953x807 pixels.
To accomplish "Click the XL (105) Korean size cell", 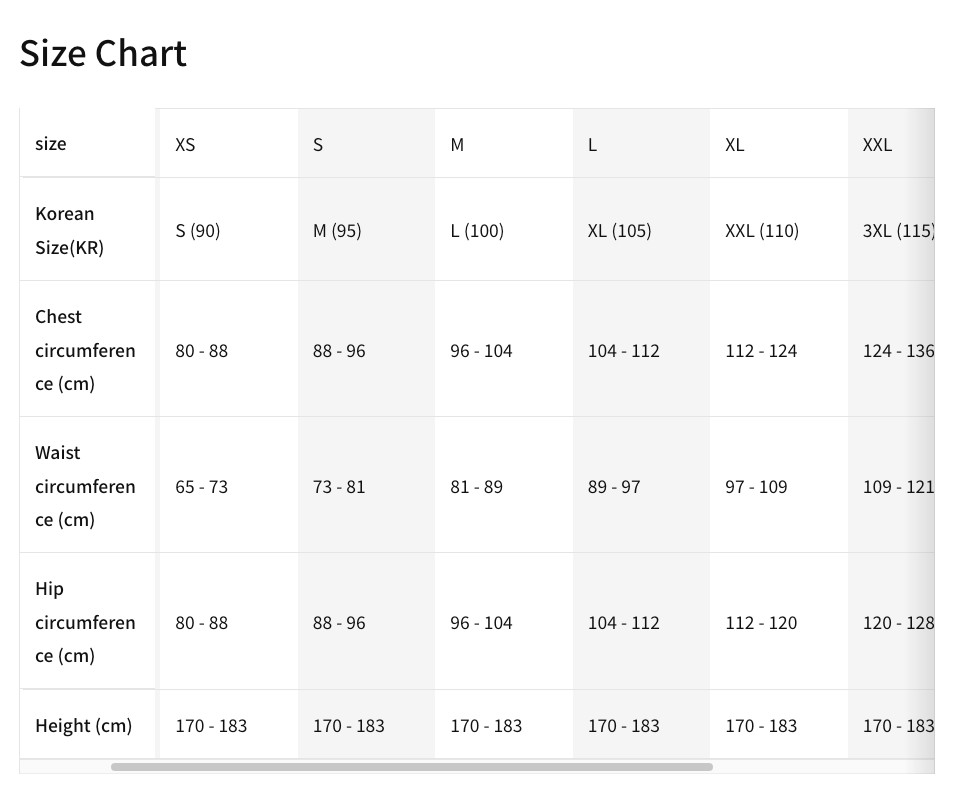I will (619, 230).
